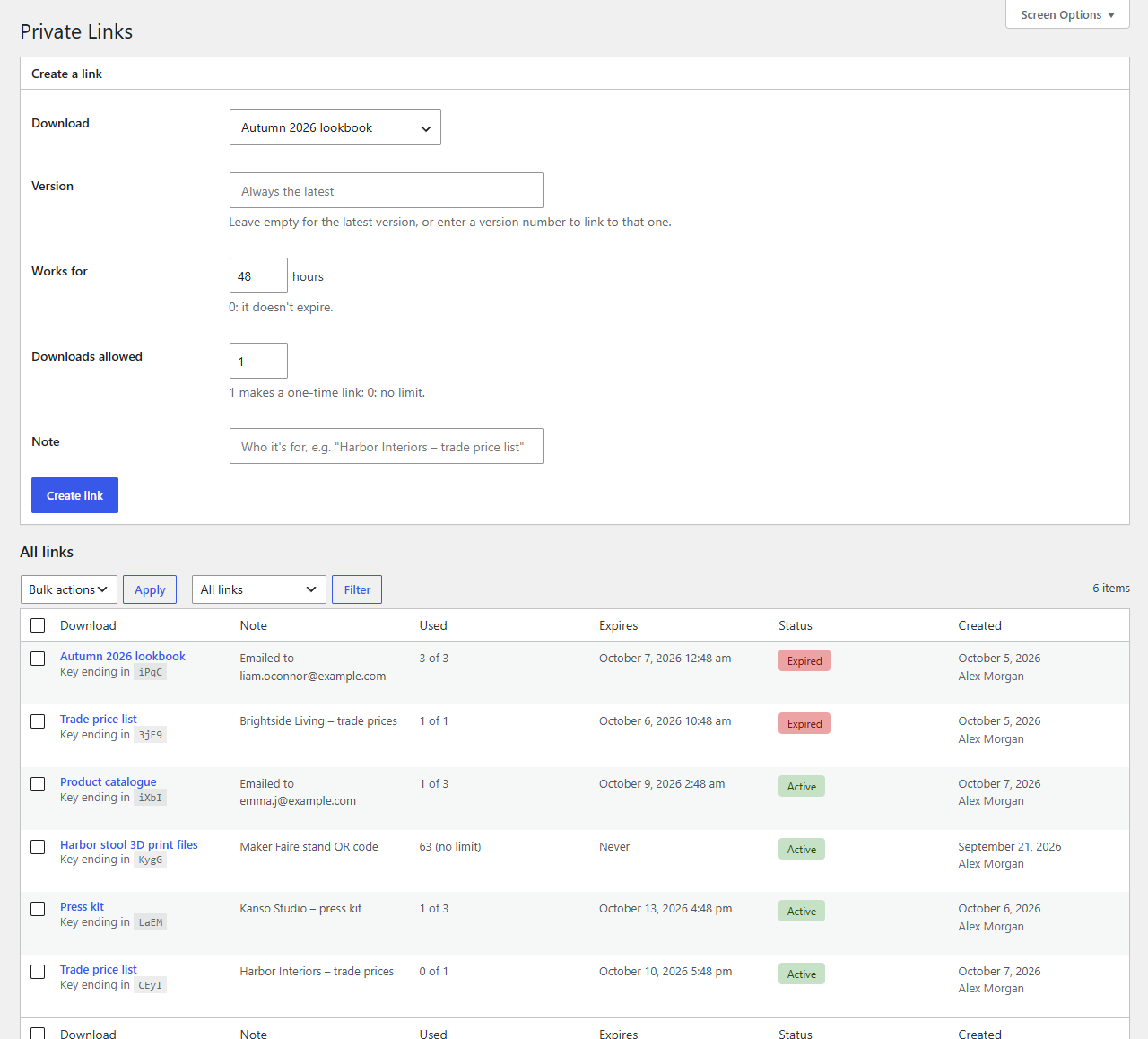Screen dimensions: 1148x1039
Task: Click the Create link button
Action: [74, 495]
